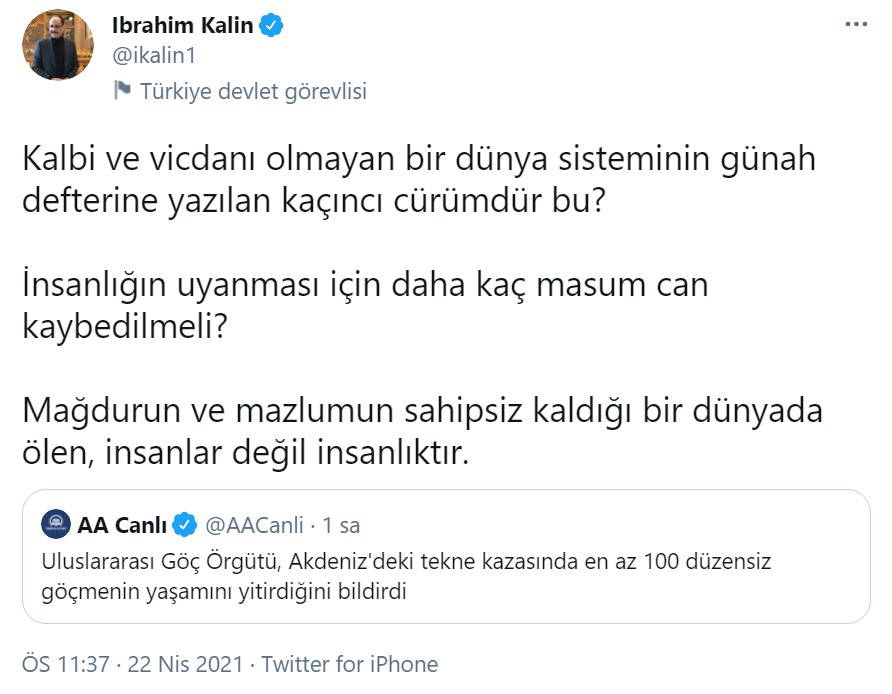Click the "ÖS 11:37" tweet time

click(61, 664)
